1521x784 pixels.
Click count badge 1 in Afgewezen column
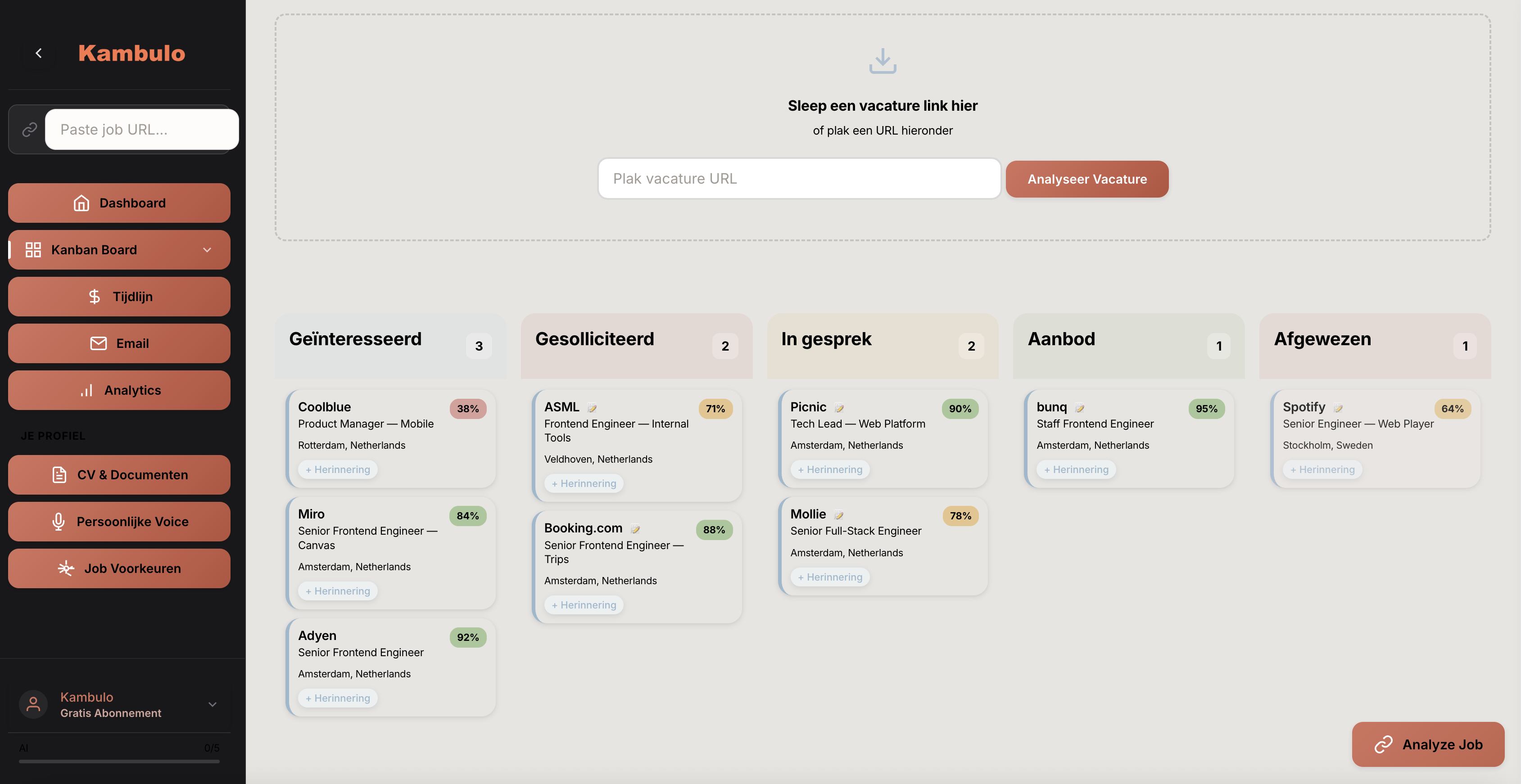1465,346
